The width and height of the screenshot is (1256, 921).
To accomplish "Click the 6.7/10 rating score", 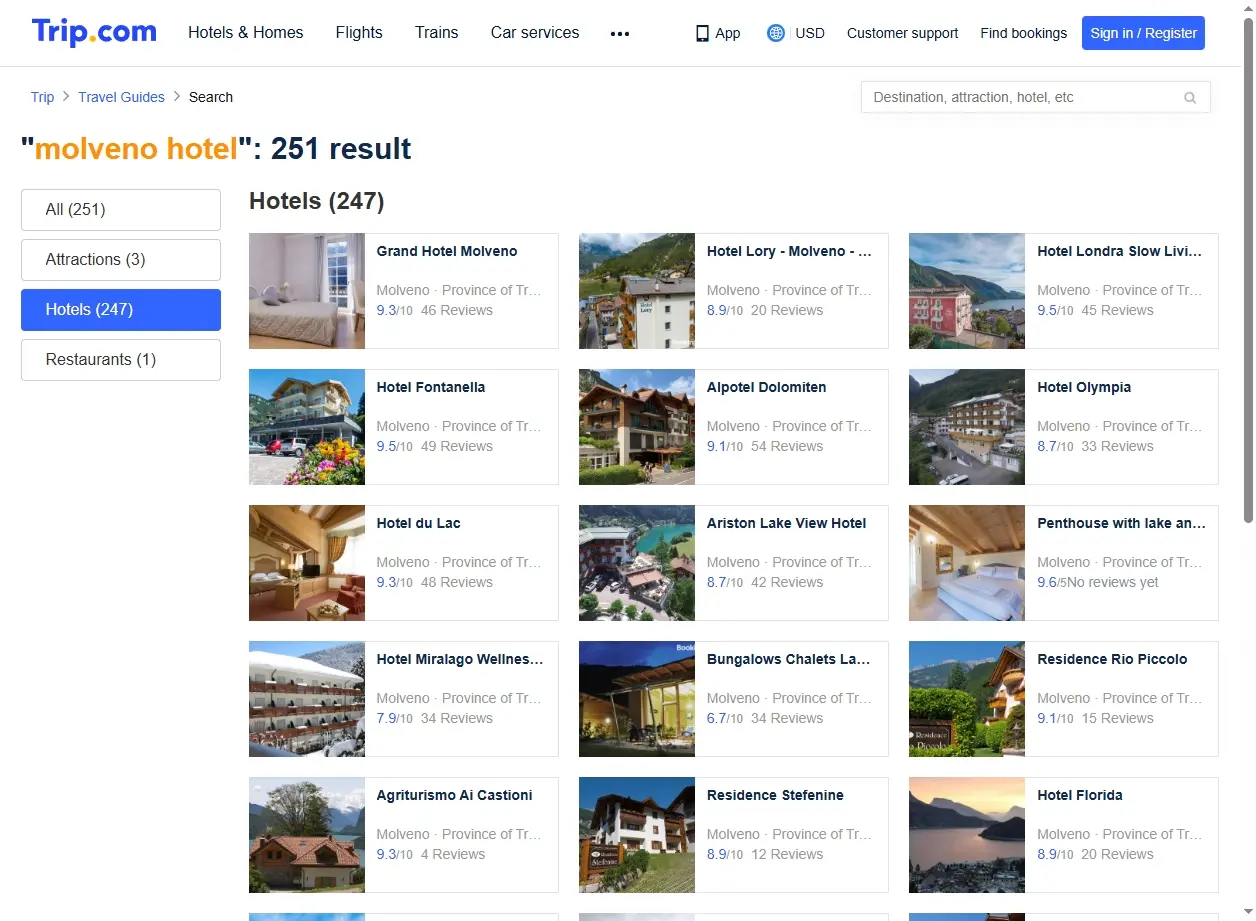I will [x=725, y=718].
